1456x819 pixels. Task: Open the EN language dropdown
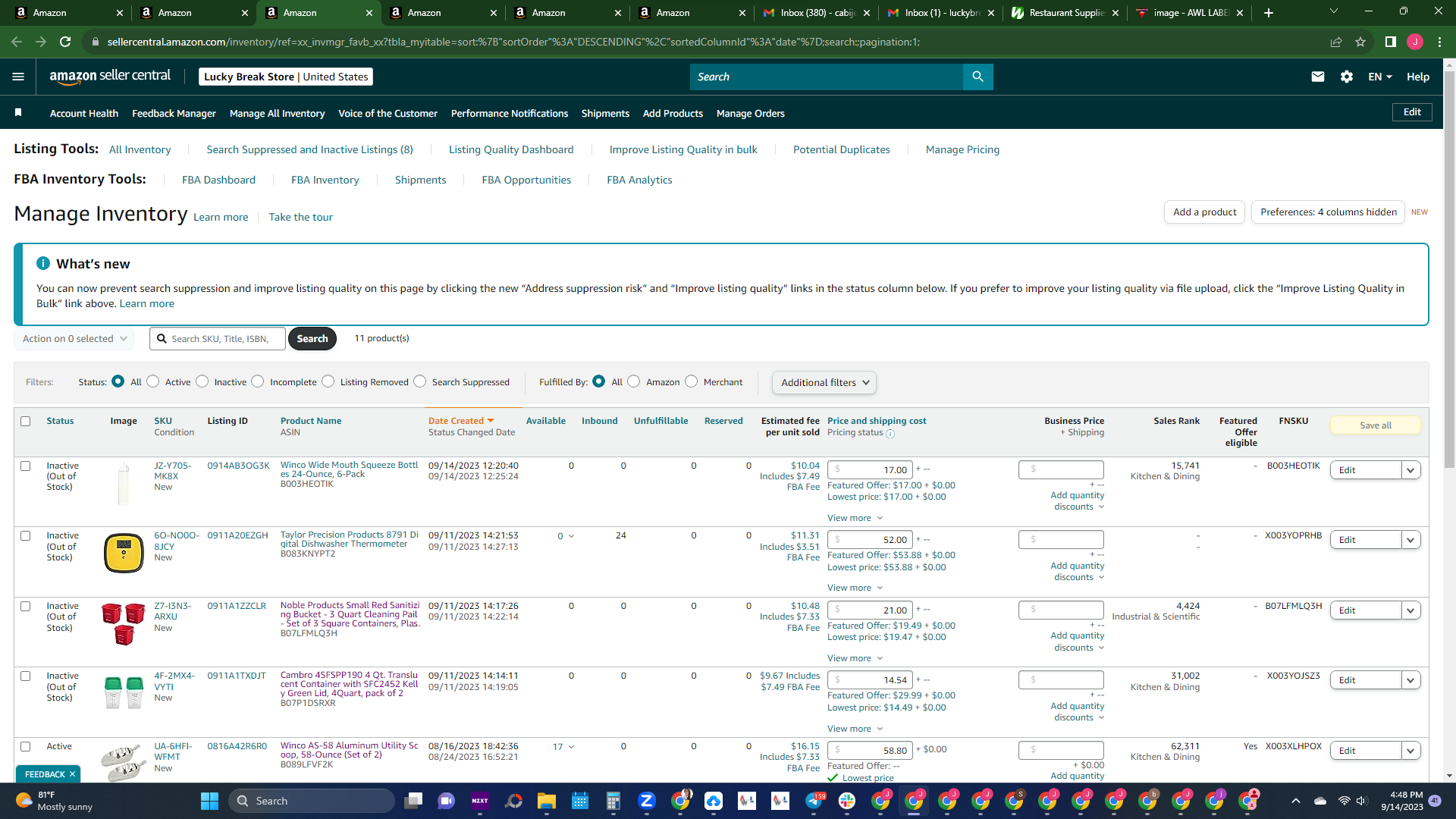[x=1380, y=77]
